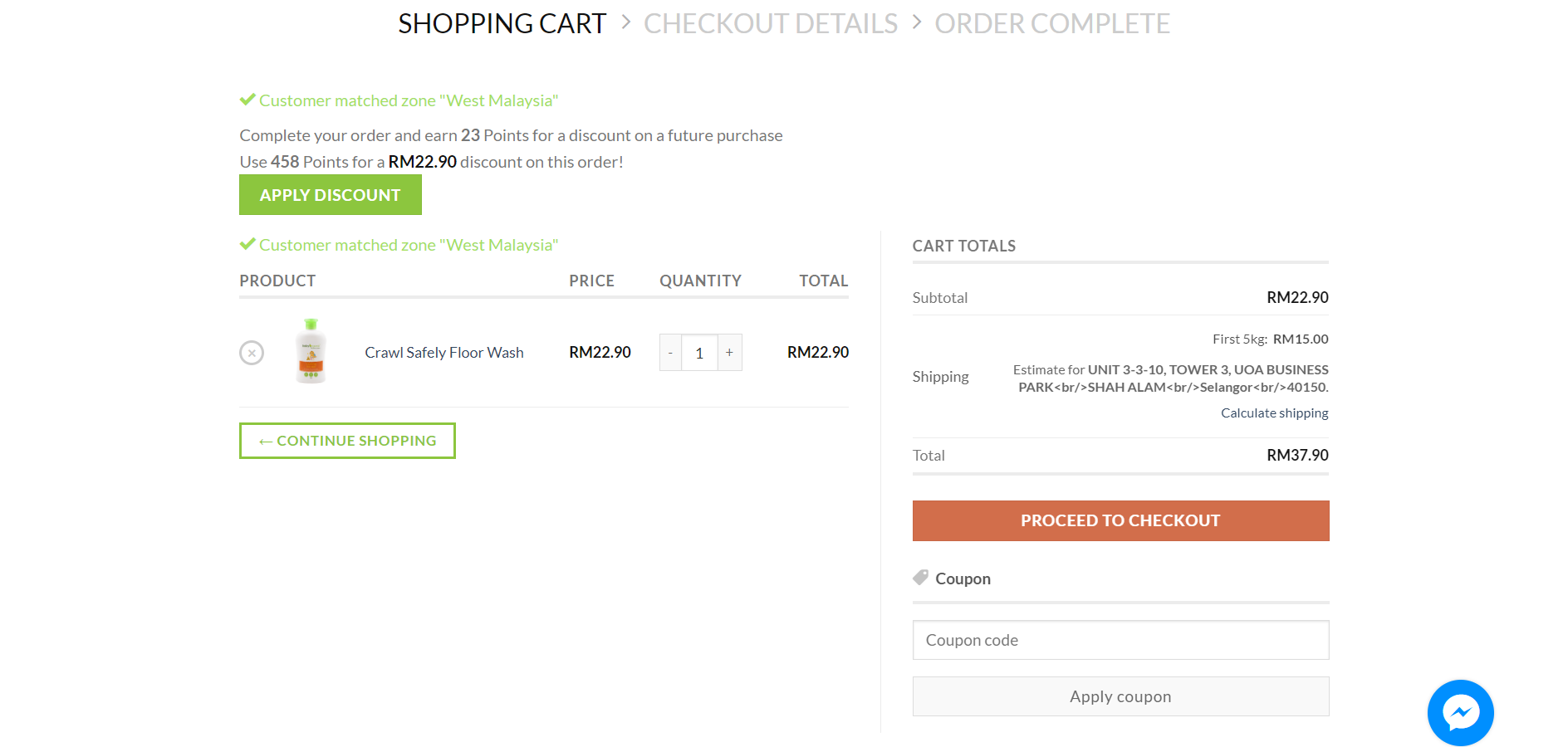
Task: Click the chevron before Order Complete
Action: pyautogui.click(x=917, y=22)
